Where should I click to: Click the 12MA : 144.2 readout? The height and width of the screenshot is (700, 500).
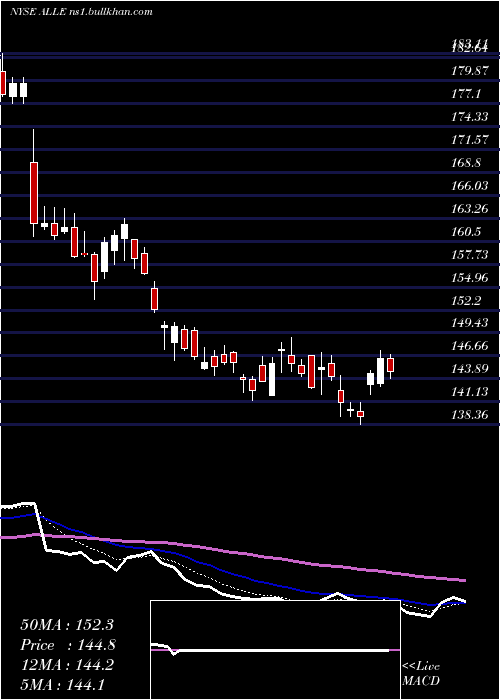[68, 665]
